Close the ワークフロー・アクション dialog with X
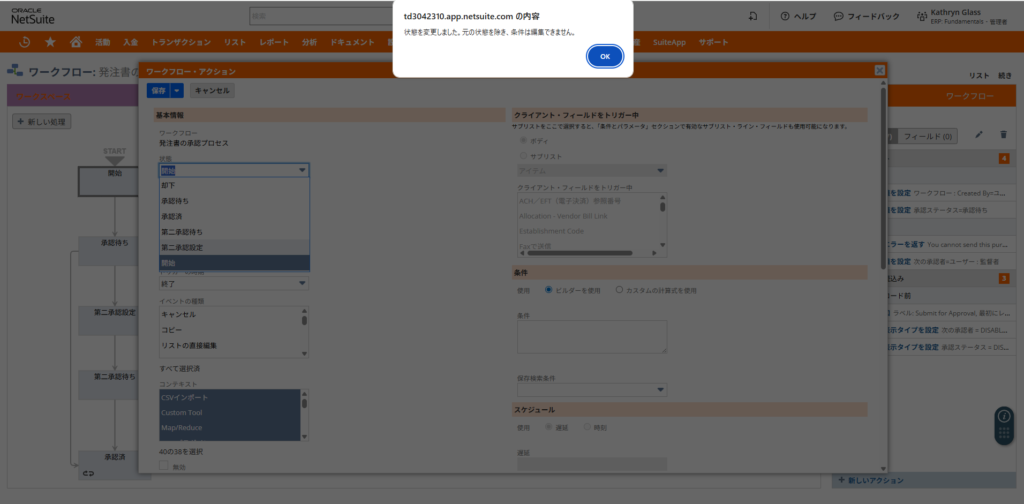The width and height of the screenshot is (1024, 504). click(x=879, y=70)
